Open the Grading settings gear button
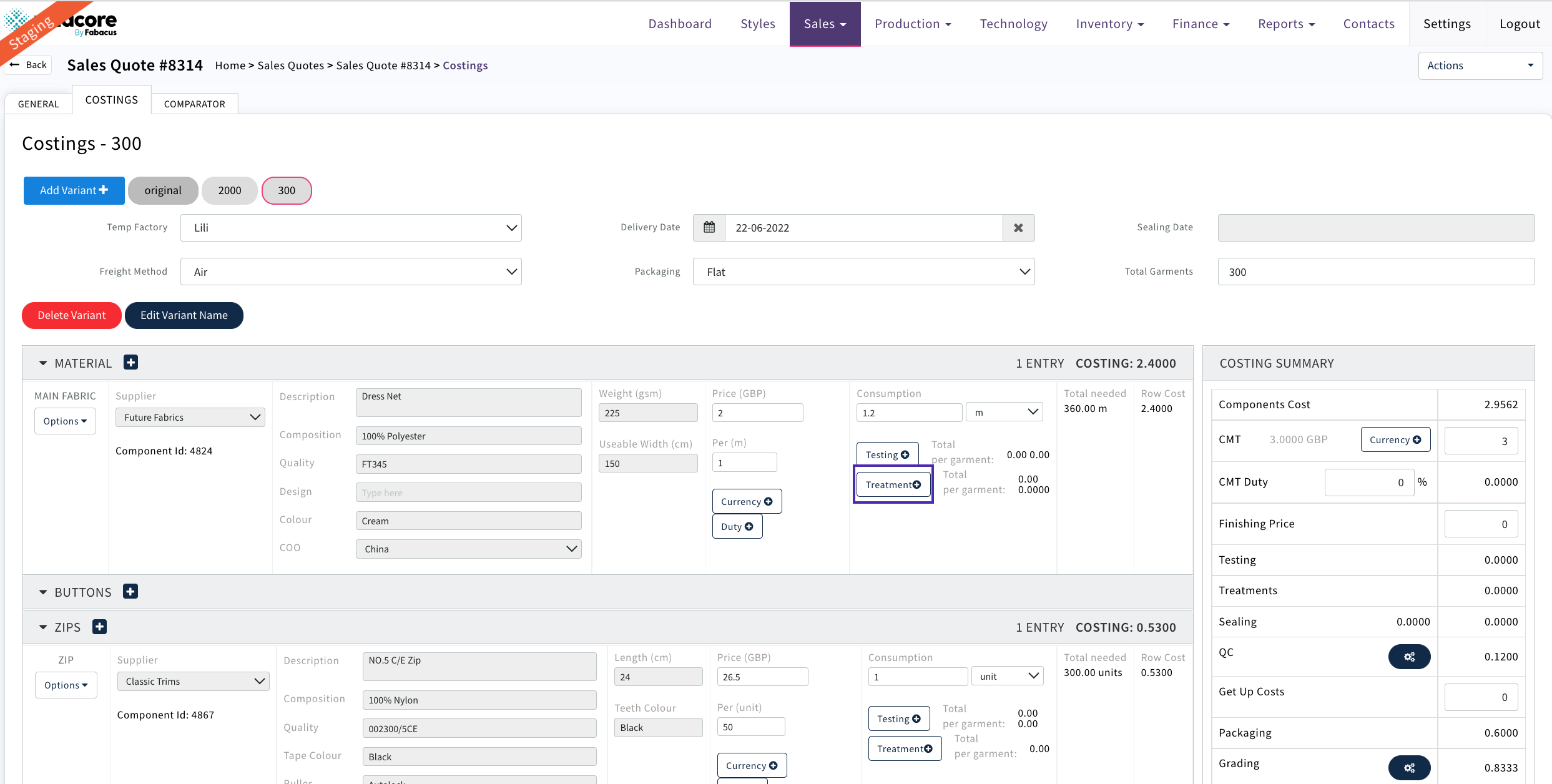This screenshot has height=784, width=1552. (x=1408, y=768)
